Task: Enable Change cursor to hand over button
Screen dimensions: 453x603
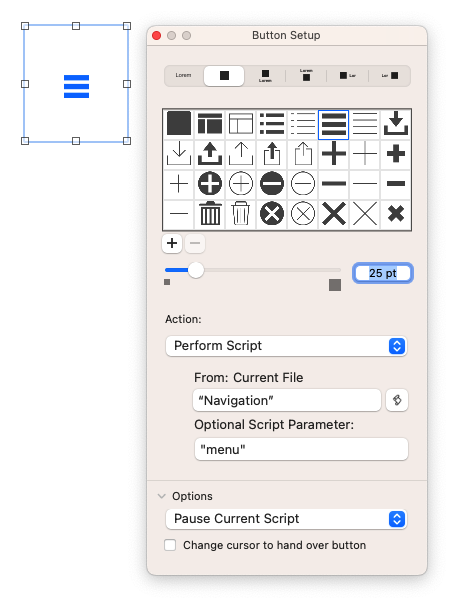Action: (x=170, y=545)
